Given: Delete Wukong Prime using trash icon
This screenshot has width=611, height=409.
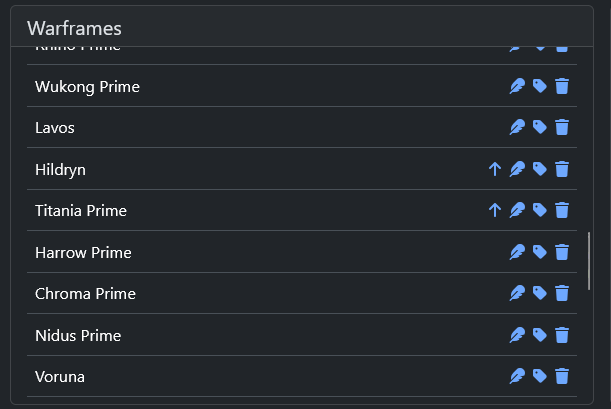Looking at the screenshot, I should [562, 86].
